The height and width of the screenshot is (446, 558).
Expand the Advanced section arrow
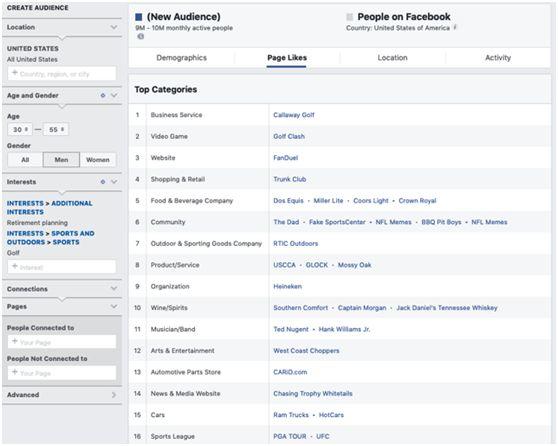click(x=114, y=395)
